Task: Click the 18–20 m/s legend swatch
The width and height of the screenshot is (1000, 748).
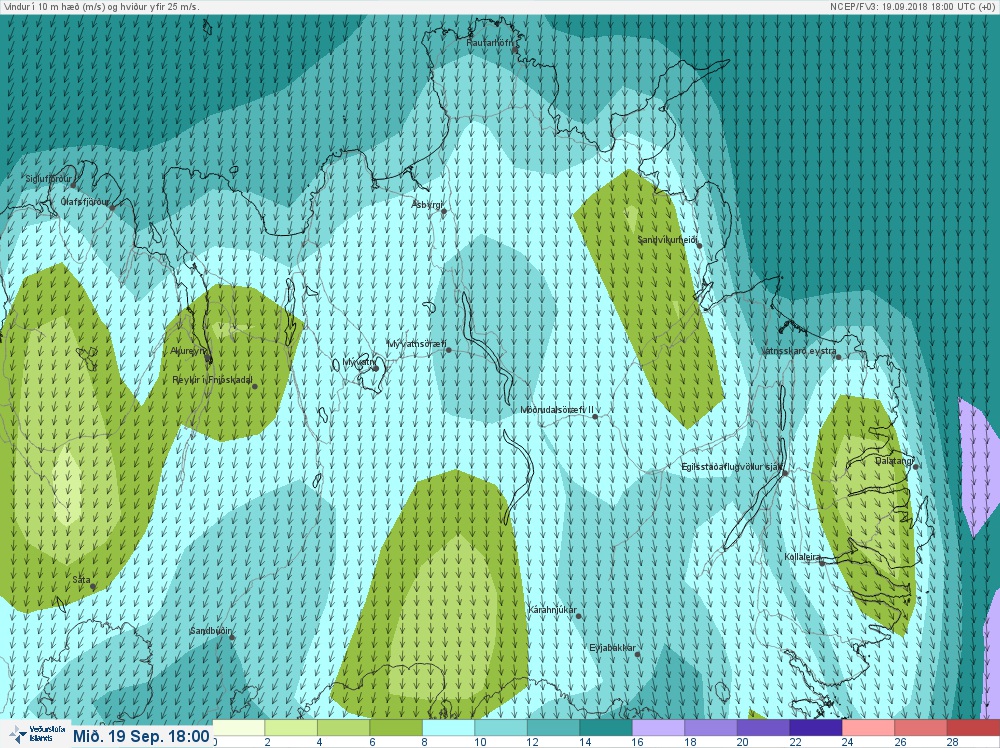Action: [x=711, y=728]
